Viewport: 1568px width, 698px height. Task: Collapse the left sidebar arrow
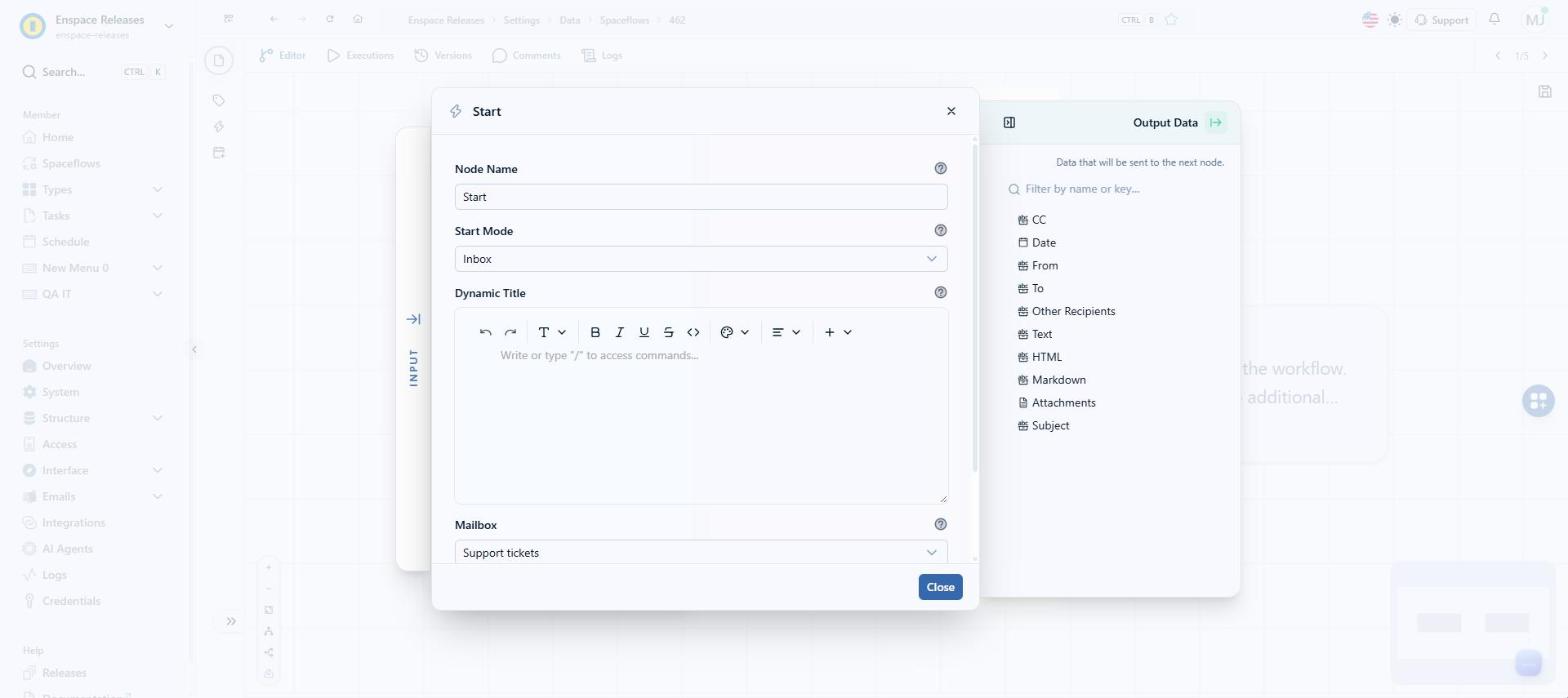pyautogui.click(x=194, y=349)
